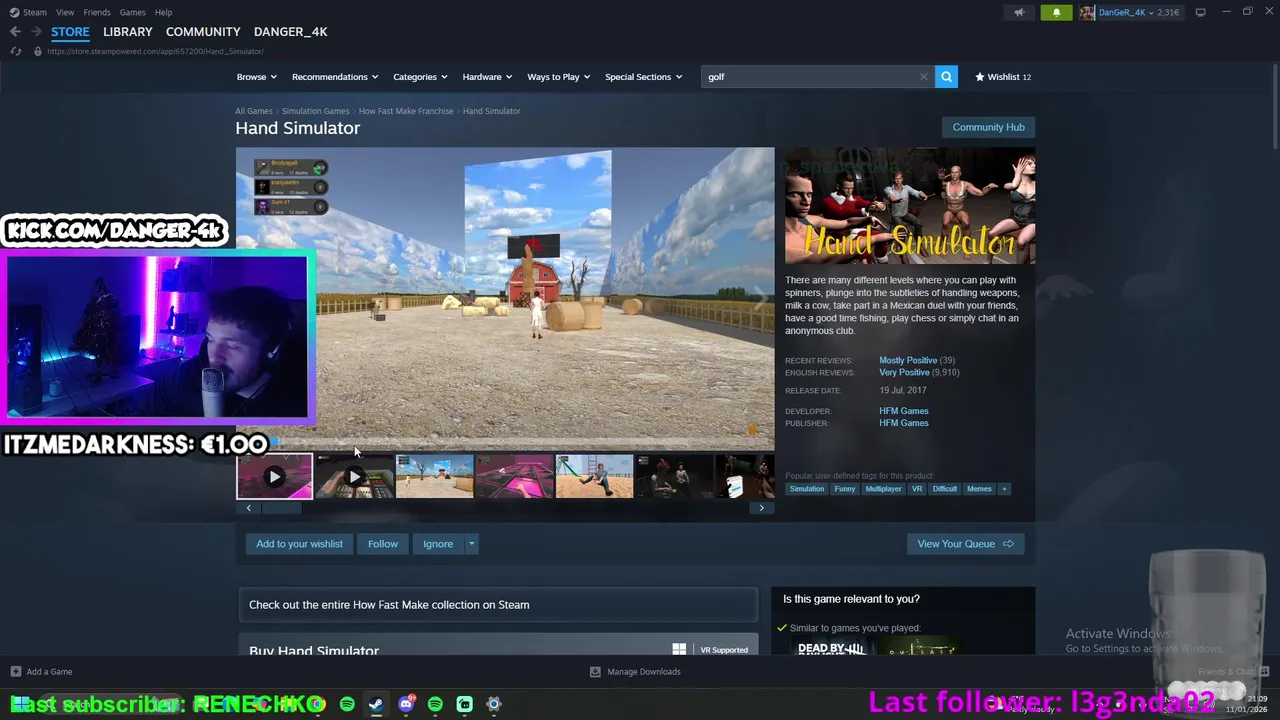Open the Ignore options dropdown arrow
The image size is (1280, 720).
point(471,544)
